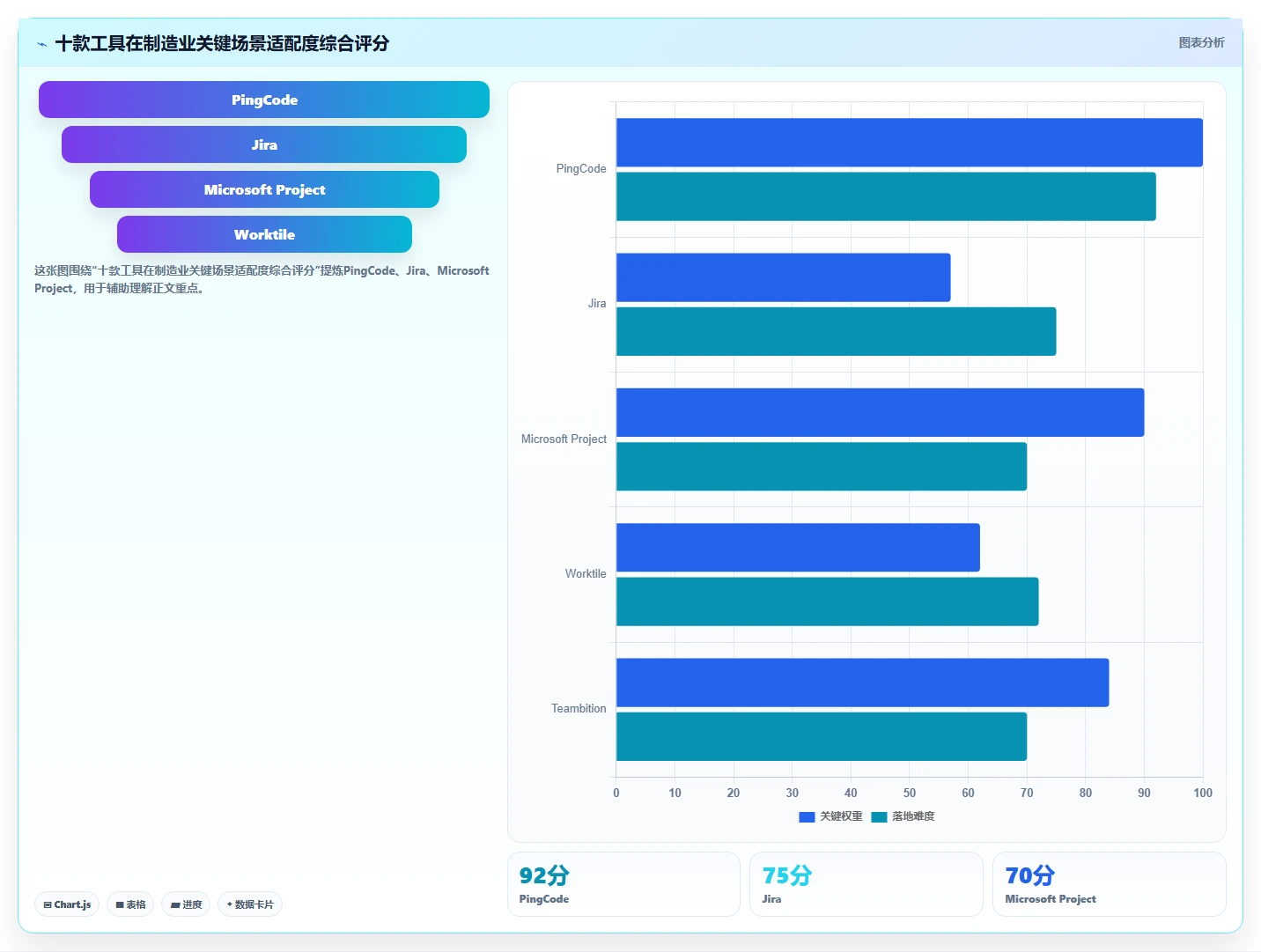Click Teambition 关键权重 blue bar
Image resolution: width=1261 pixels, height=952 pixels.
(x=863, y=683)
